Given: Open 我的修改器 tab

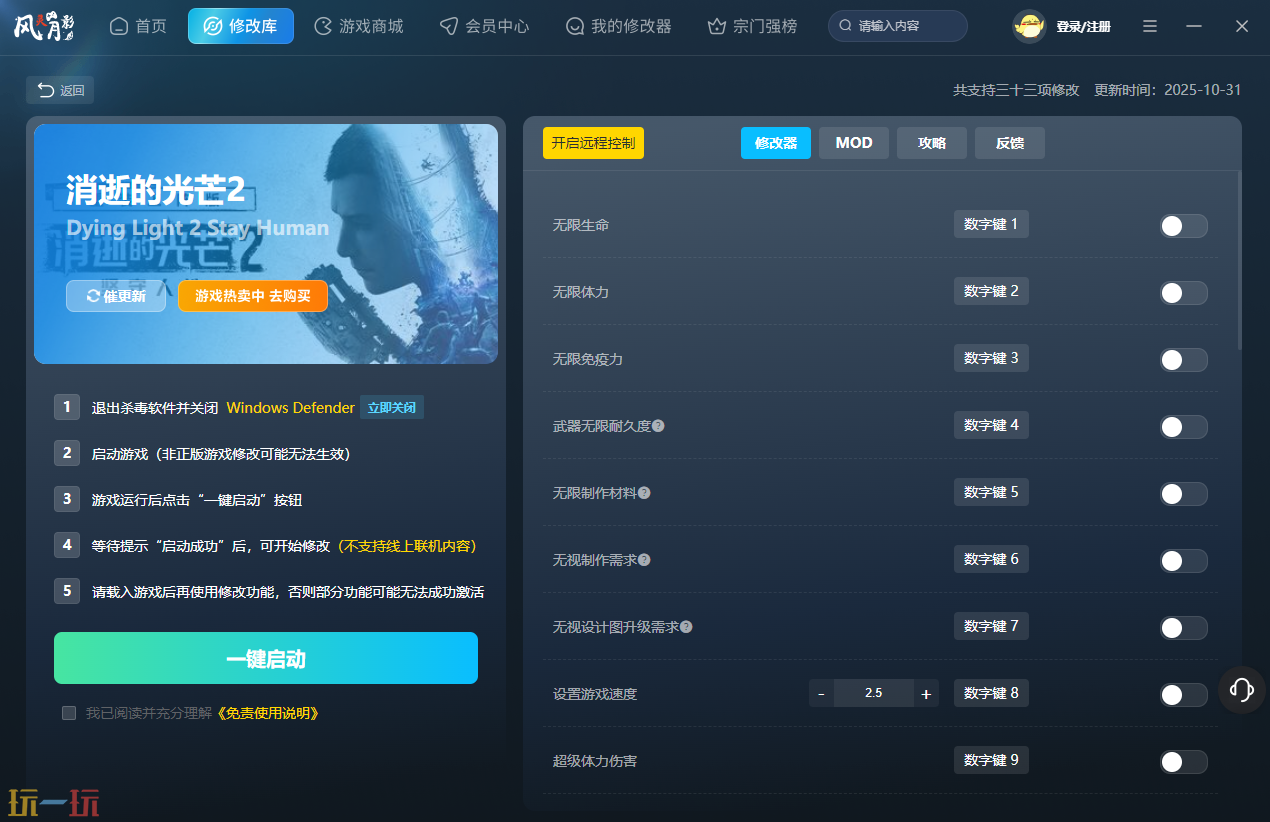Looking at the screenshot, I should point(618,26).
